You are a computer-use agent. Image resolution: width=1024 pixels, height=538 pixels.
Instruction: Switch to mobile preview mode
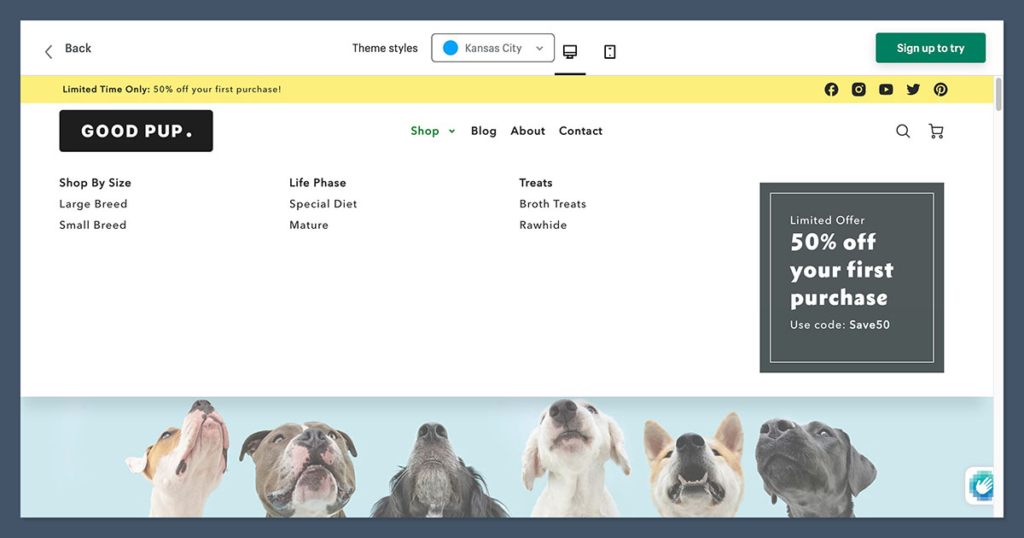coord(610,51)
